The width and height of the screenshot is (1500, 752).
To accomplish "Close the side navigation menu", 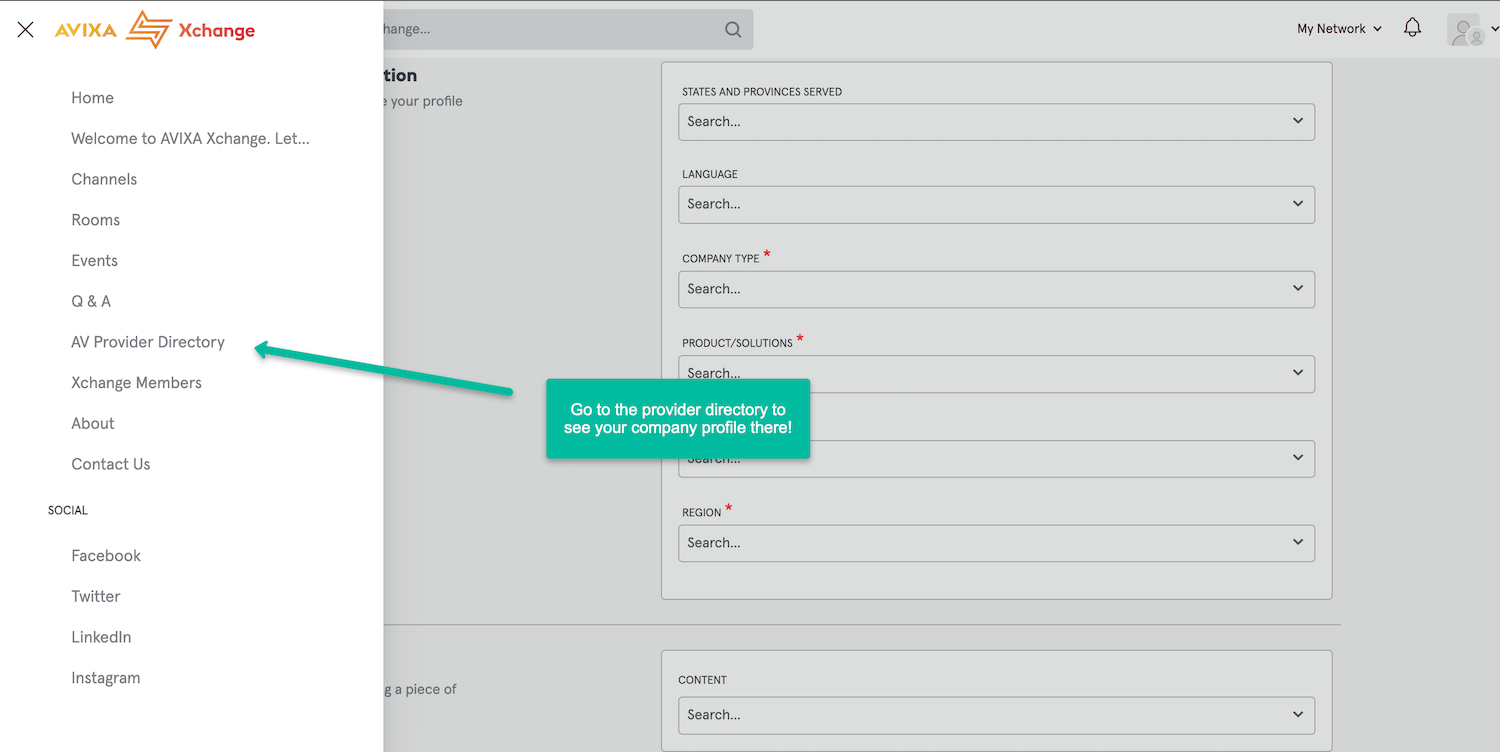I will tap(26, 30).
